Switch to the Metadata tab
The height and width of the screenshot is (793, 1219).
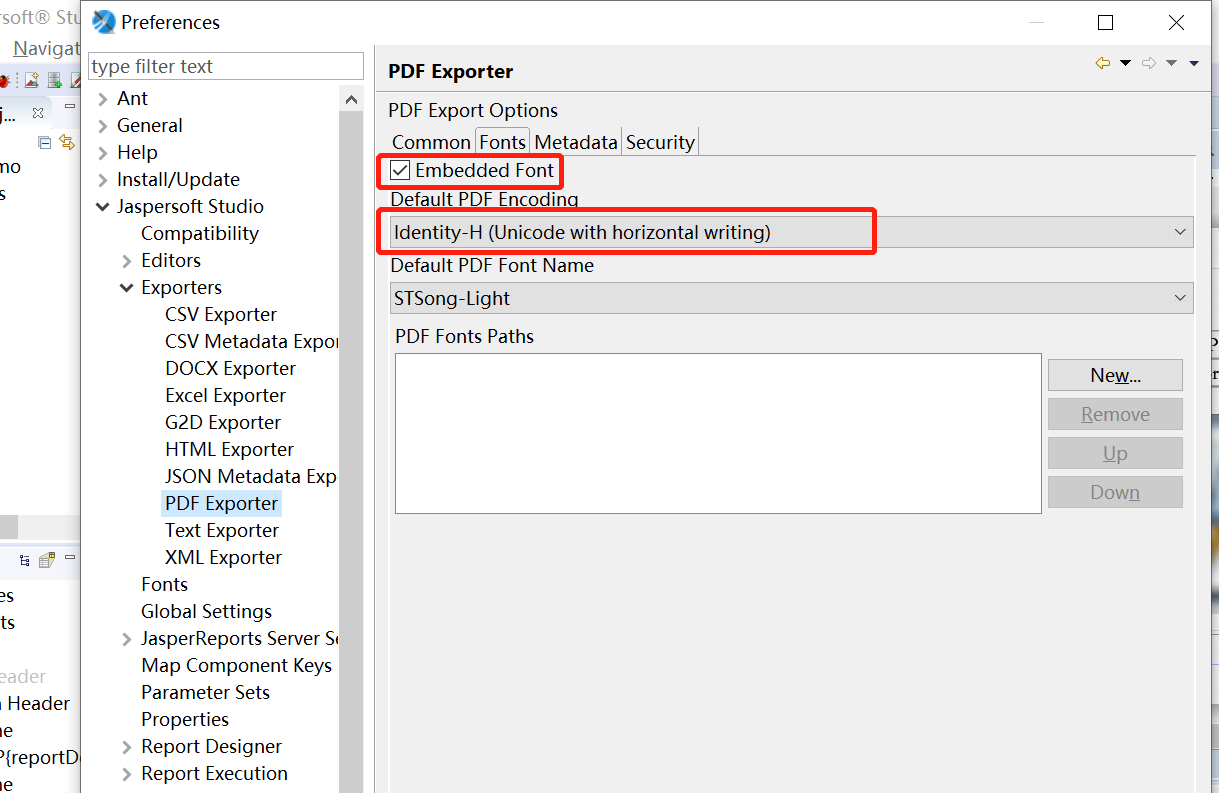coord(576,142)
